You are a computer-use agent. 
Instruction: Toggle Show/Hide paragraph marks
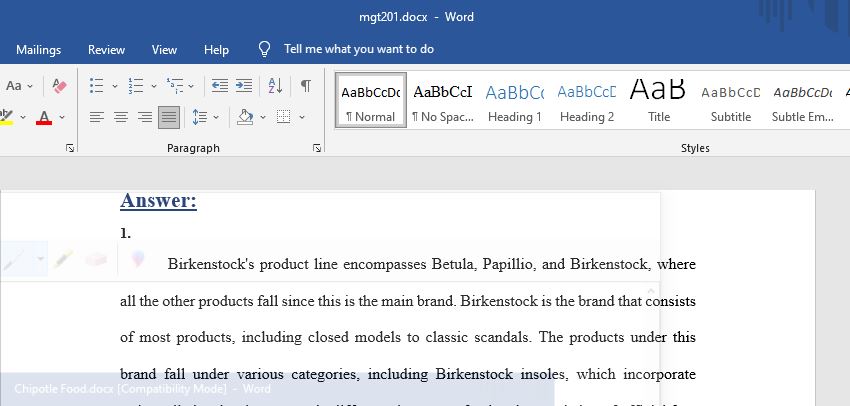(x=306, y=86)
